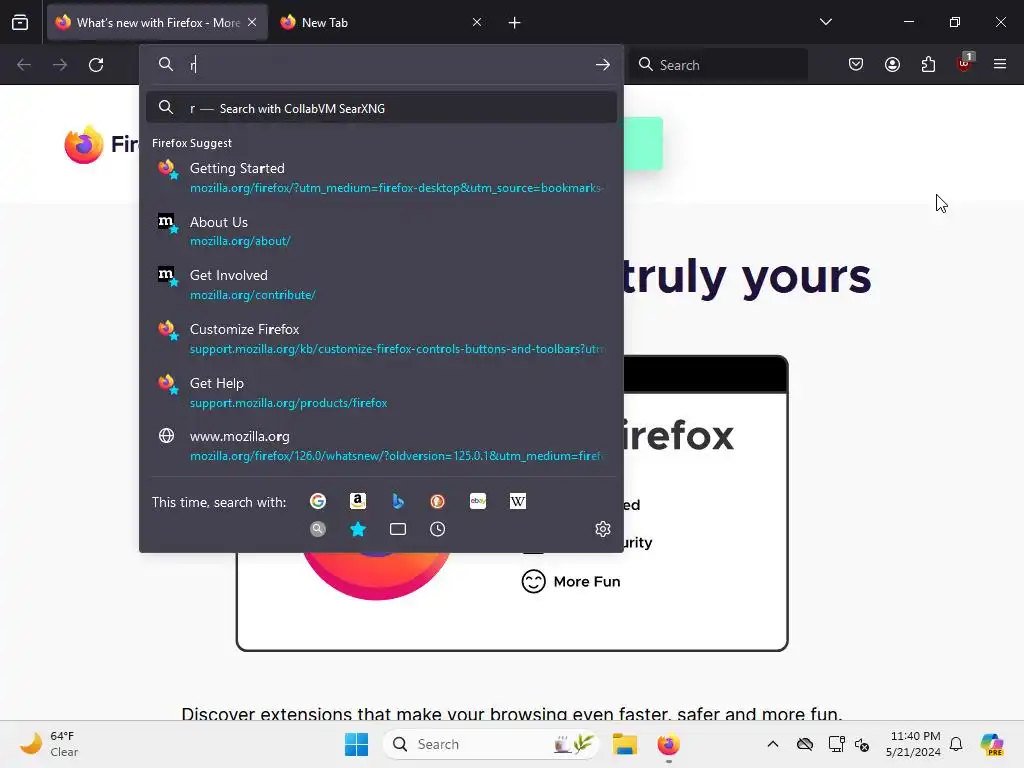The image size is (1024, 768).
Task: Search this time with eBay
Action: coord(477,501)
